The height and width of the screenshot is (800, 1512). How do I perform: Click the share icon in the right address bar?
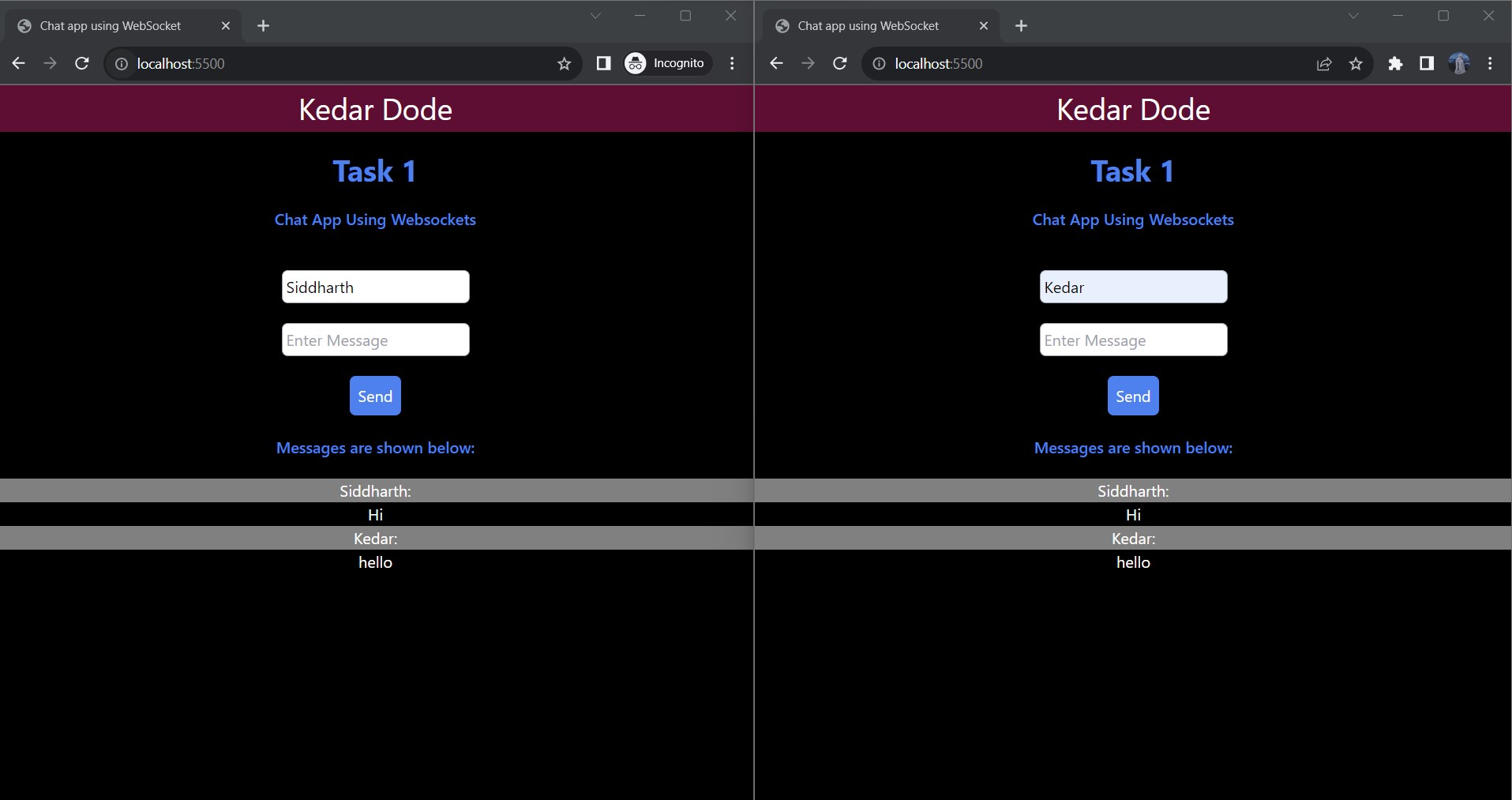click(x=1323, y=63)
